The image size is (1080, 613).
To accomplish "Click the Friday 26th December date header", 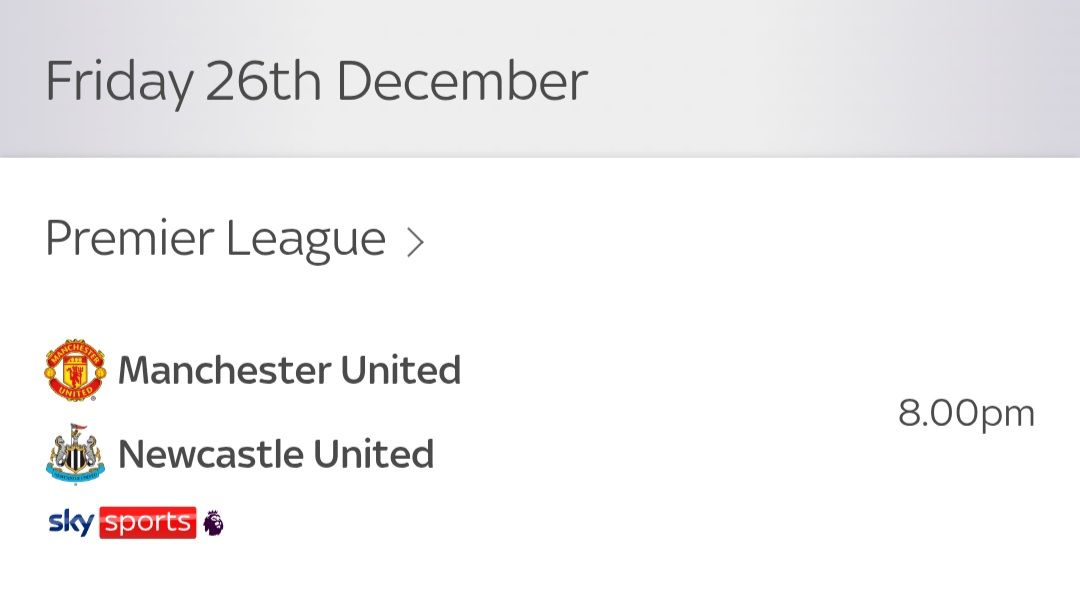I will (x=316, y=82).
